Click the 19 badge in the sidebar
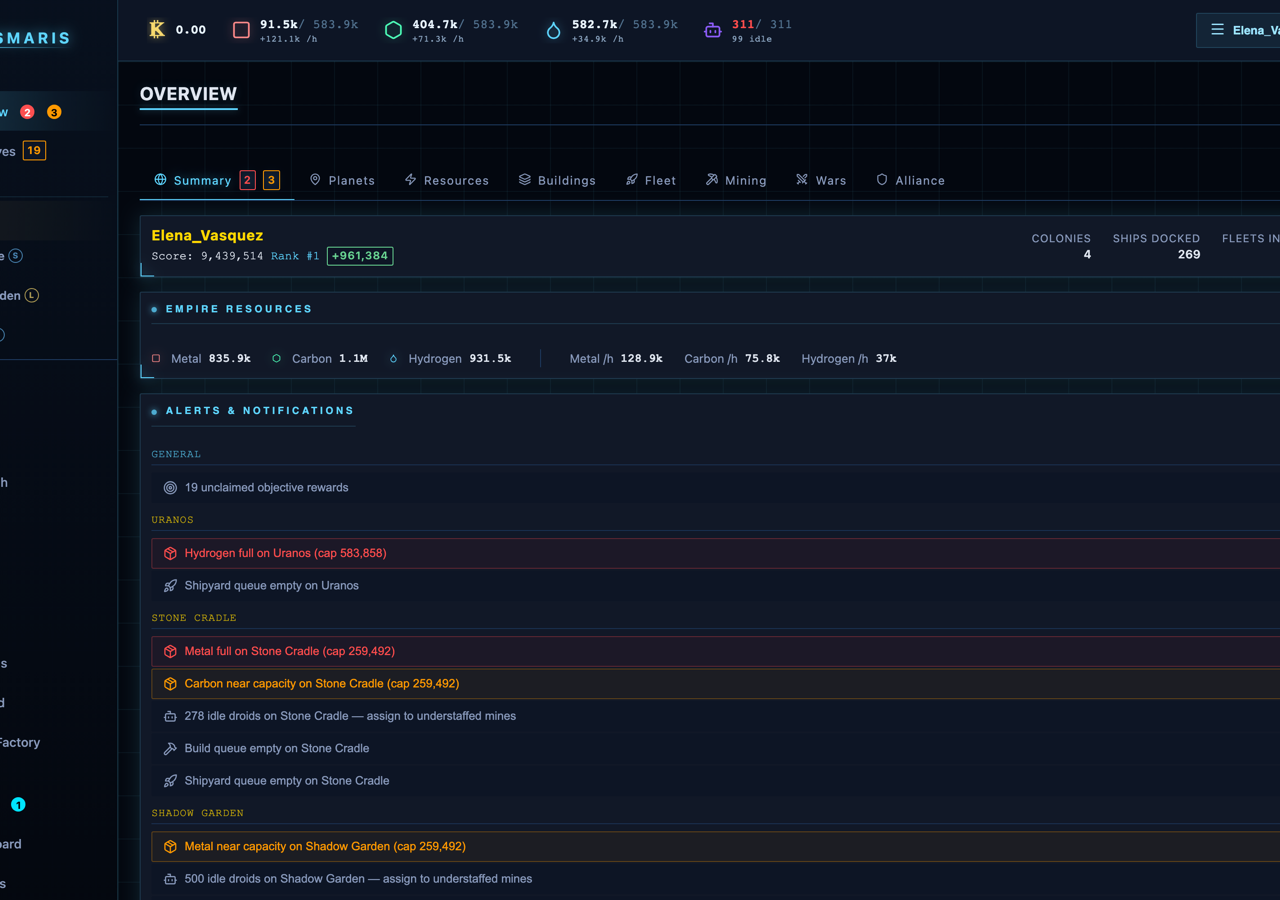This screenshot has height=900, width=1280. 34,151
